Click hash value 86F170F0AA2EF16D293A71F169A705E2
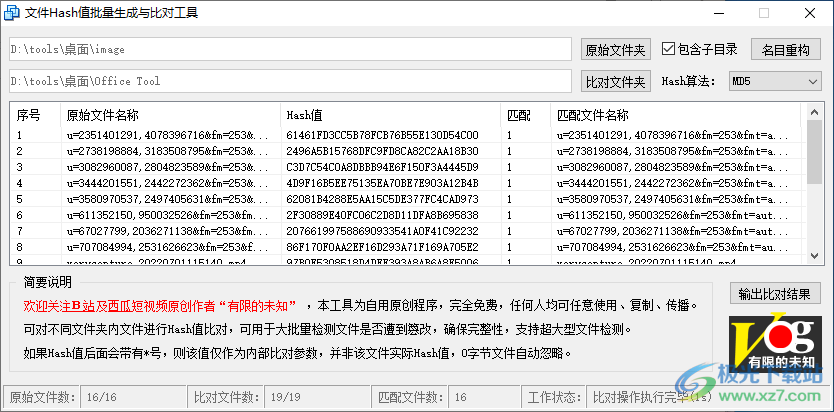Viewport: 834px width, 412px height. pyautogui.click(x=382, y=247)
